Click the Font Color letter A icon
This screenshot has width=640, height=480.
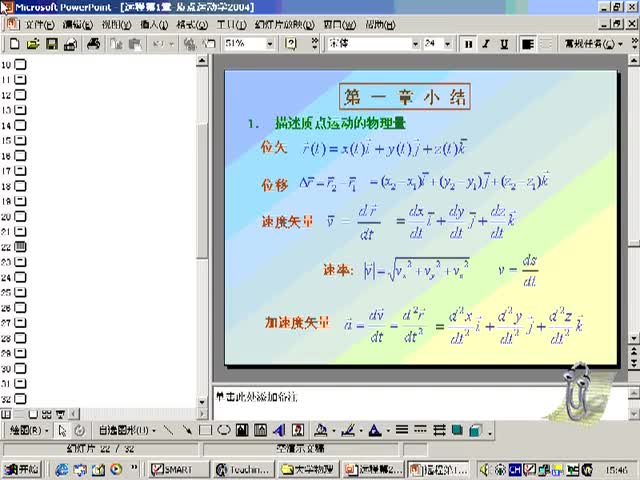[375, 430]
